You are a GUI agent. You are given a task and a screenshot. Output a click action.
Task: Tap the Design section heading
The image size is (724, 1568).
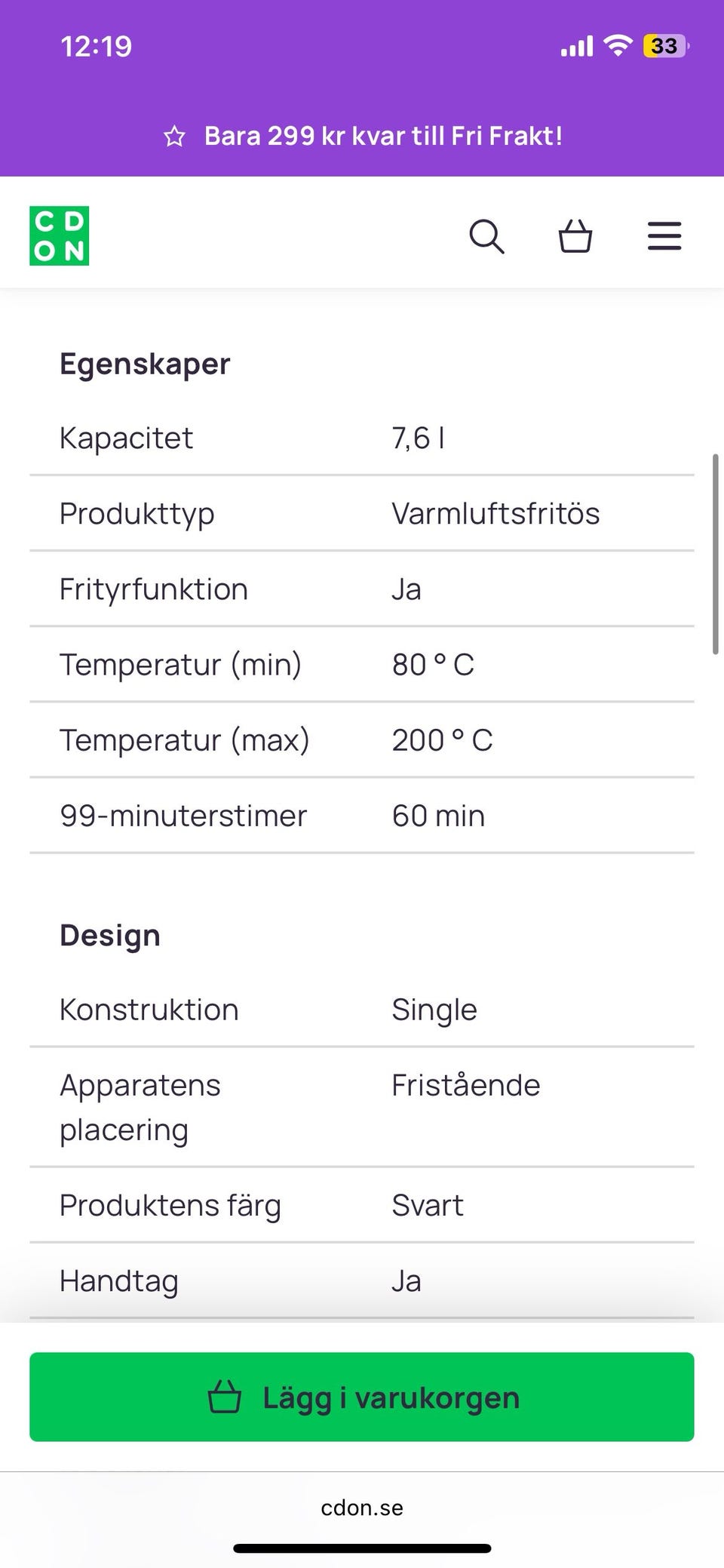(x=110, y=935)
